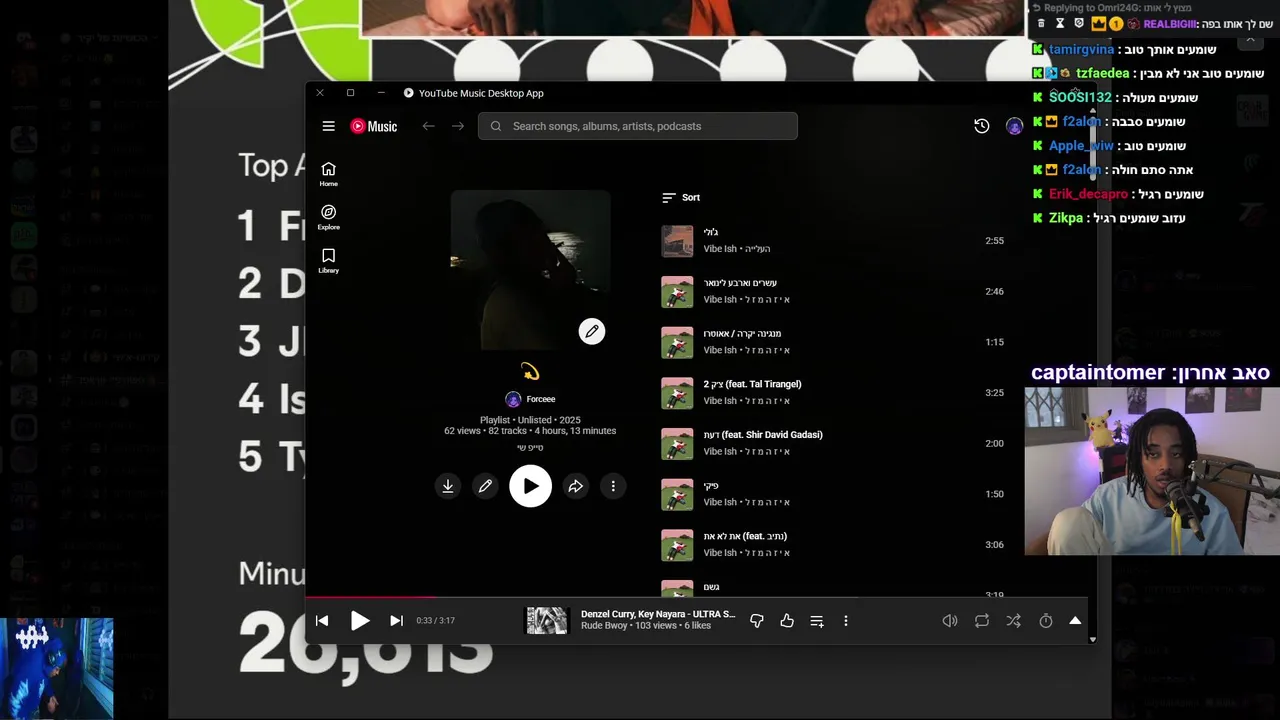Edit playlist cover with pencil badge

click(592, 331)
